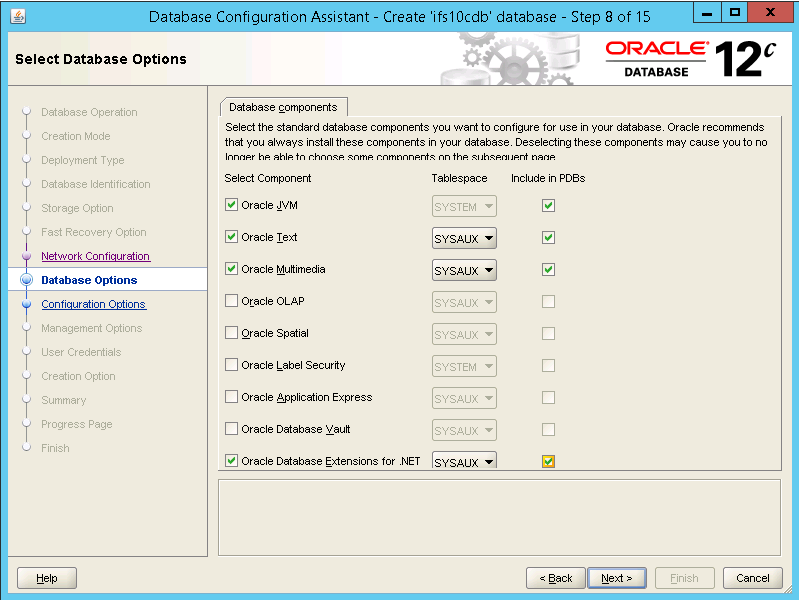This screenshot has width=799, height=600.
Task: Toggle Include in PDBs for Oracle Multimedia
Action: [x=548, y=270]
